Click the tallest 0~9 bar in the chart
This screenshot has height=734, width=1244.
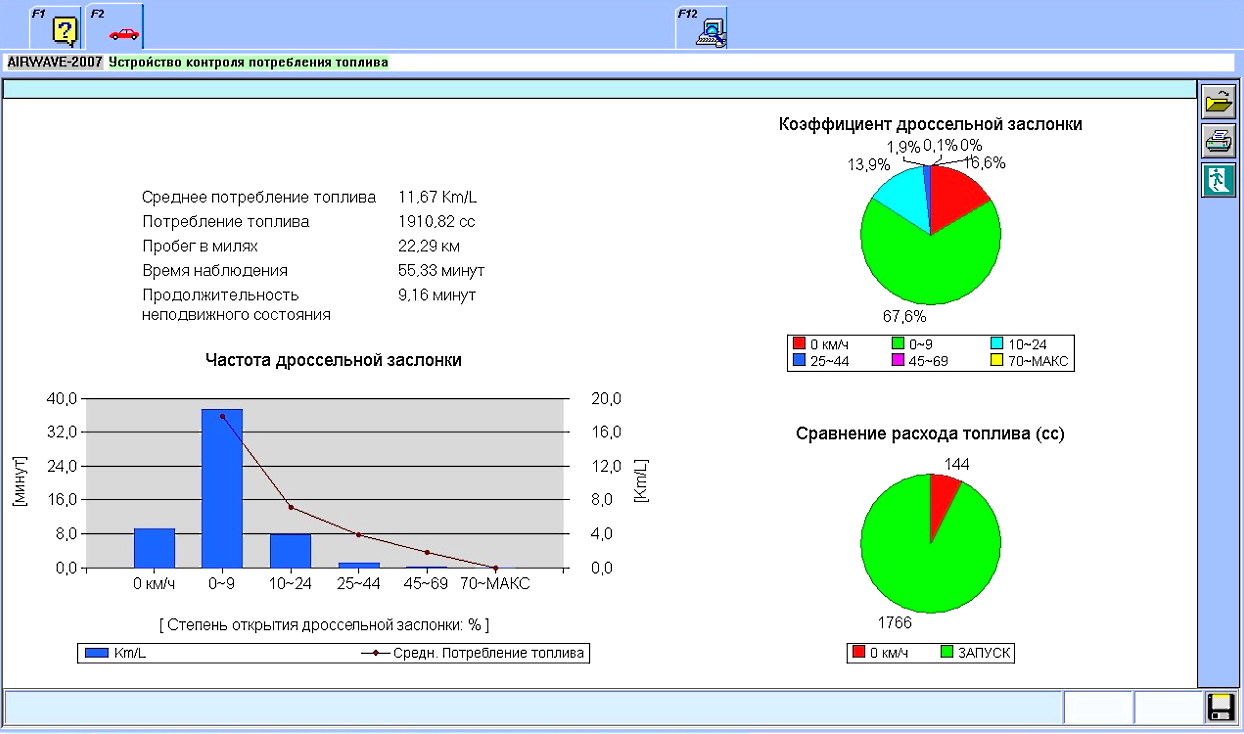coord(222,488)
